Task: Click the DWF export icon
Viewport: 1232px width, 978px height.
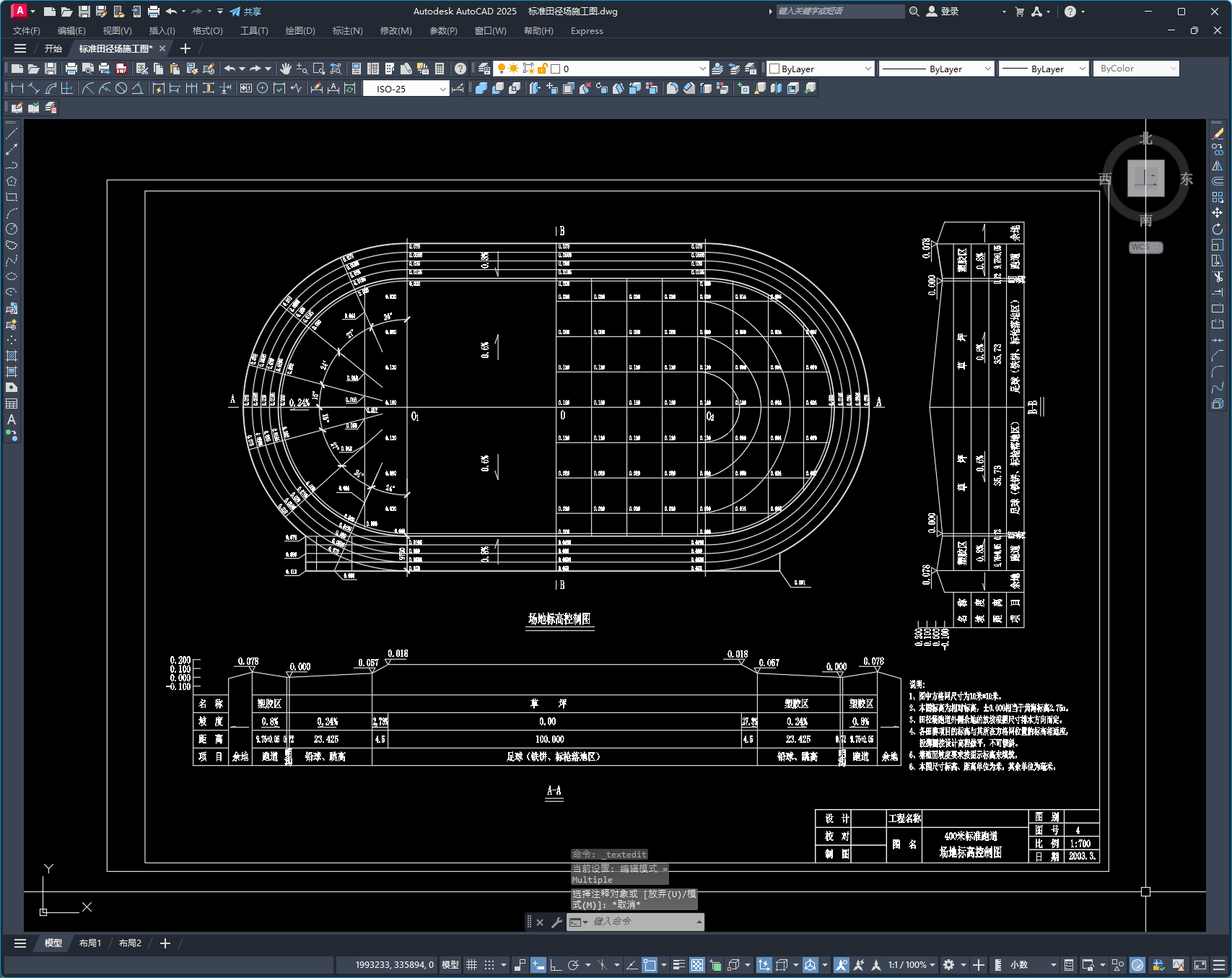Action: coord(121,69)
